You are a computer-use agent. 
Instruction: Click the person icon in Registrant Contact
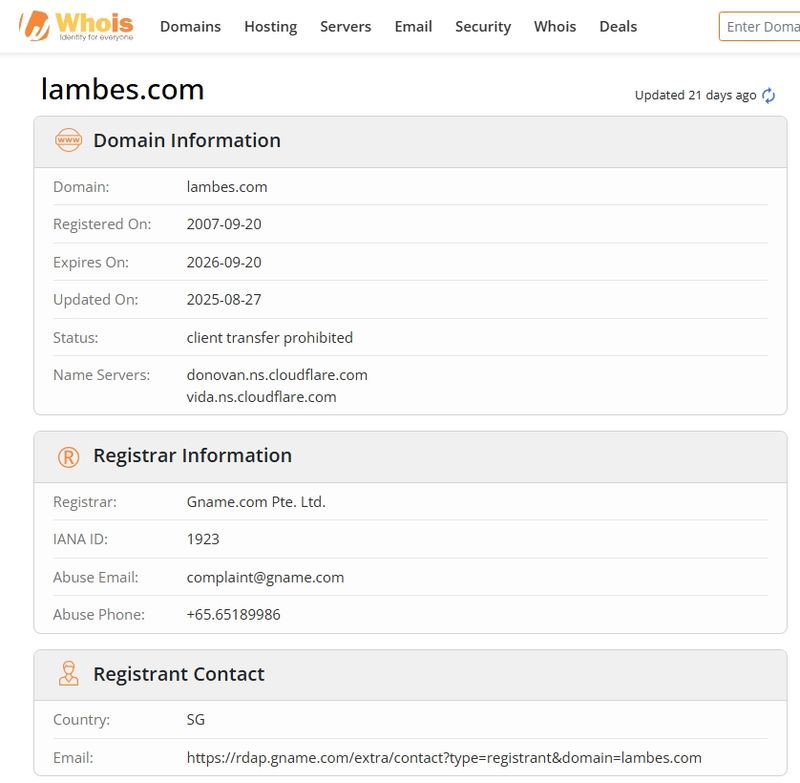click(x=68, y=673)
